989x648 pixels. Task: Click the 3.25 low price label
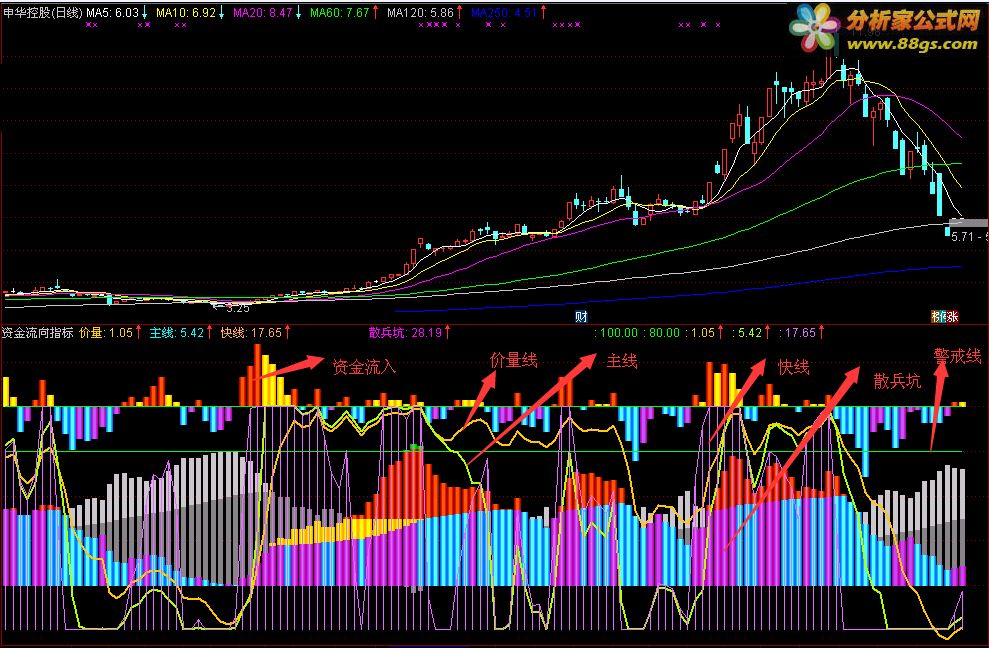click(237, 308)
